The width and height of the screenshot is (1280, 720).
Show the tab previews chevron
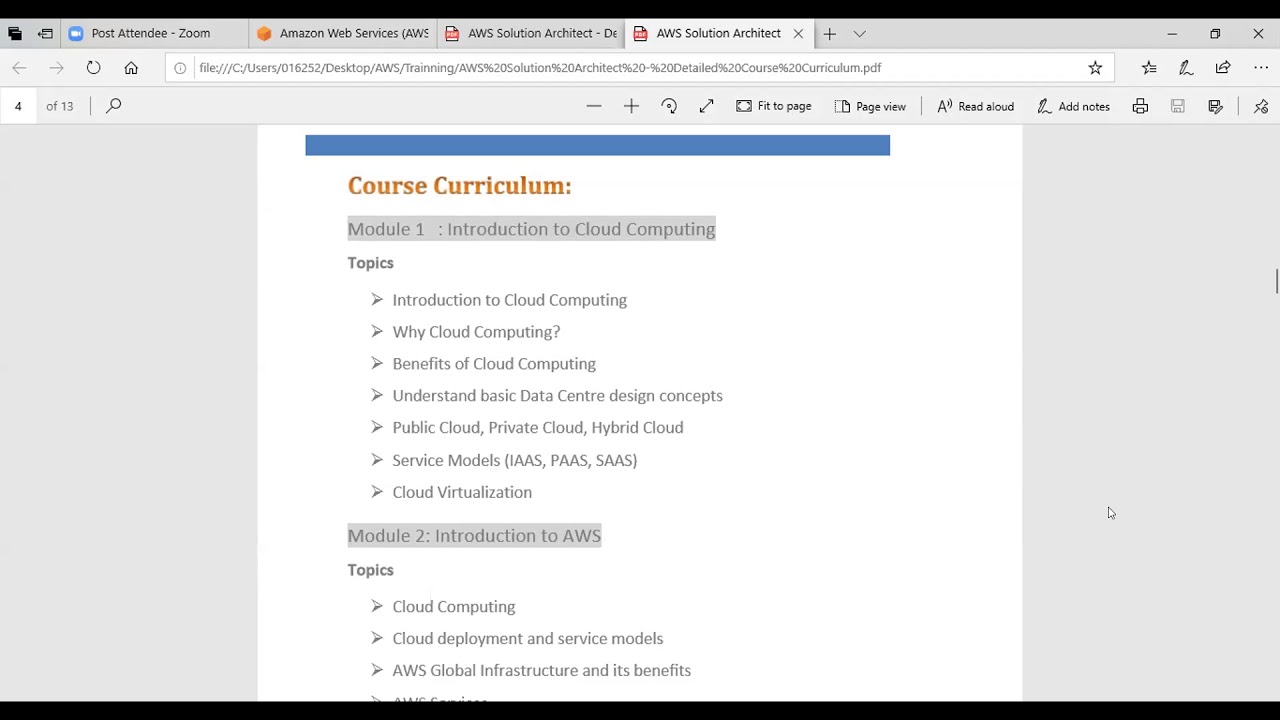click(x=859, y=34)
